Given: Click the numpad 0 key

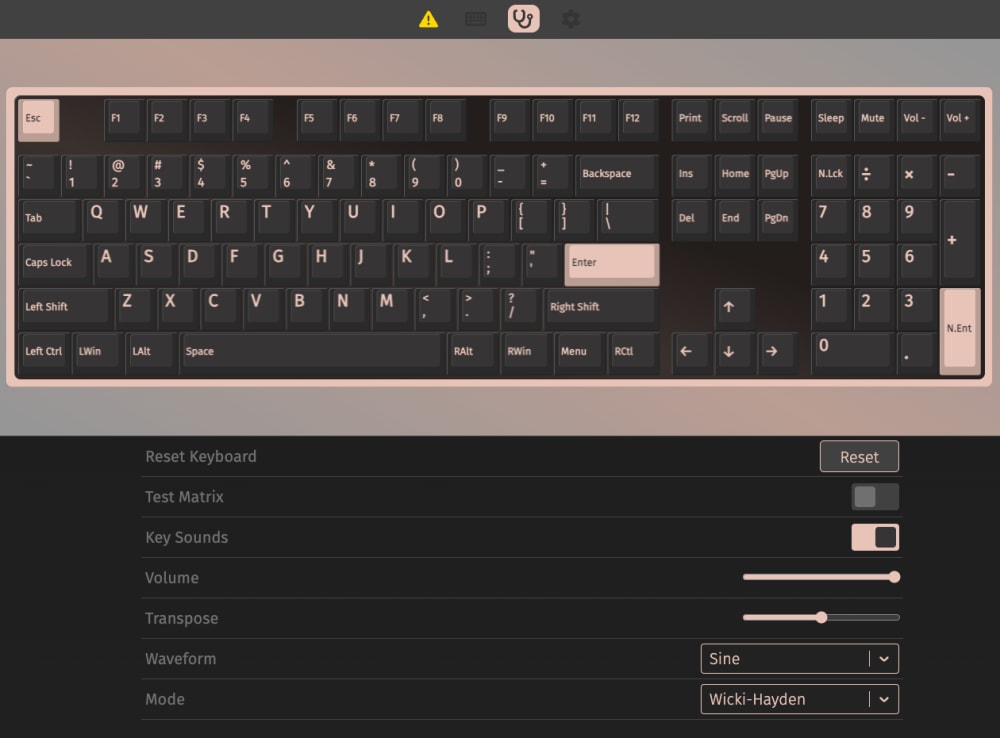Looking at the screenshot, I should coord(852,353).
